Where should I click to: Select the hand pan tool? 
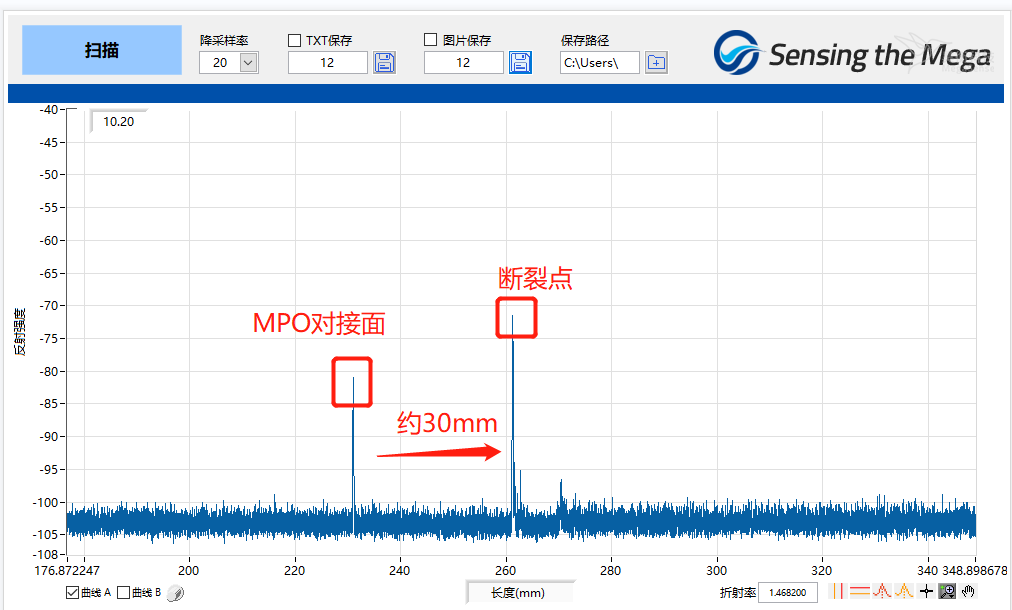pos(968,591)
